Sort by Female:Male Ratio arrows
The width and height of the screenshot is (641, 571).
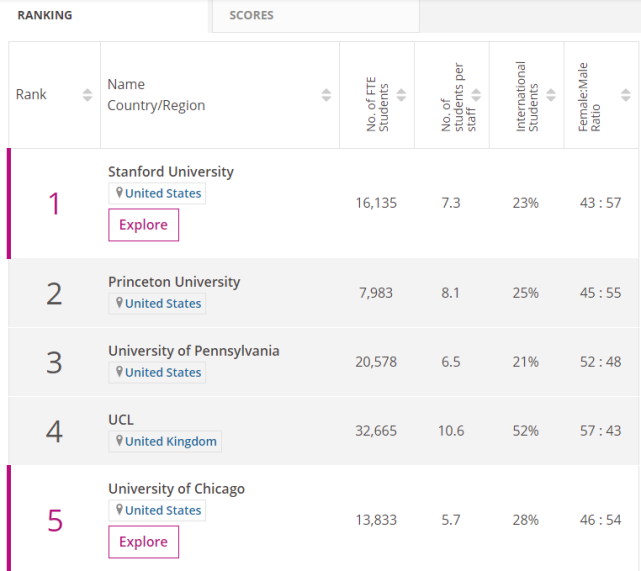click(x=625, y=95)
